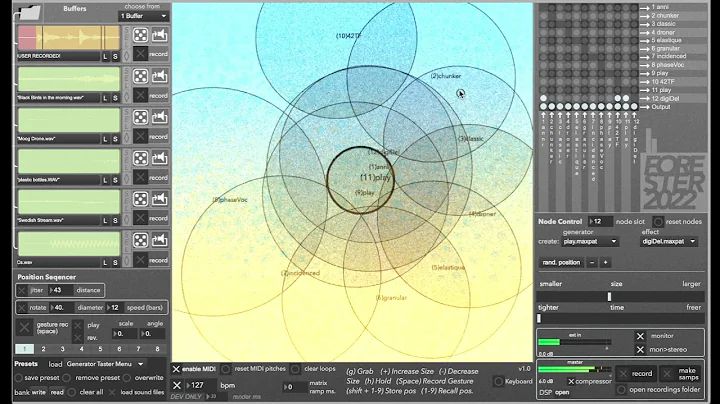Click the reset nodes radio button

658,222
